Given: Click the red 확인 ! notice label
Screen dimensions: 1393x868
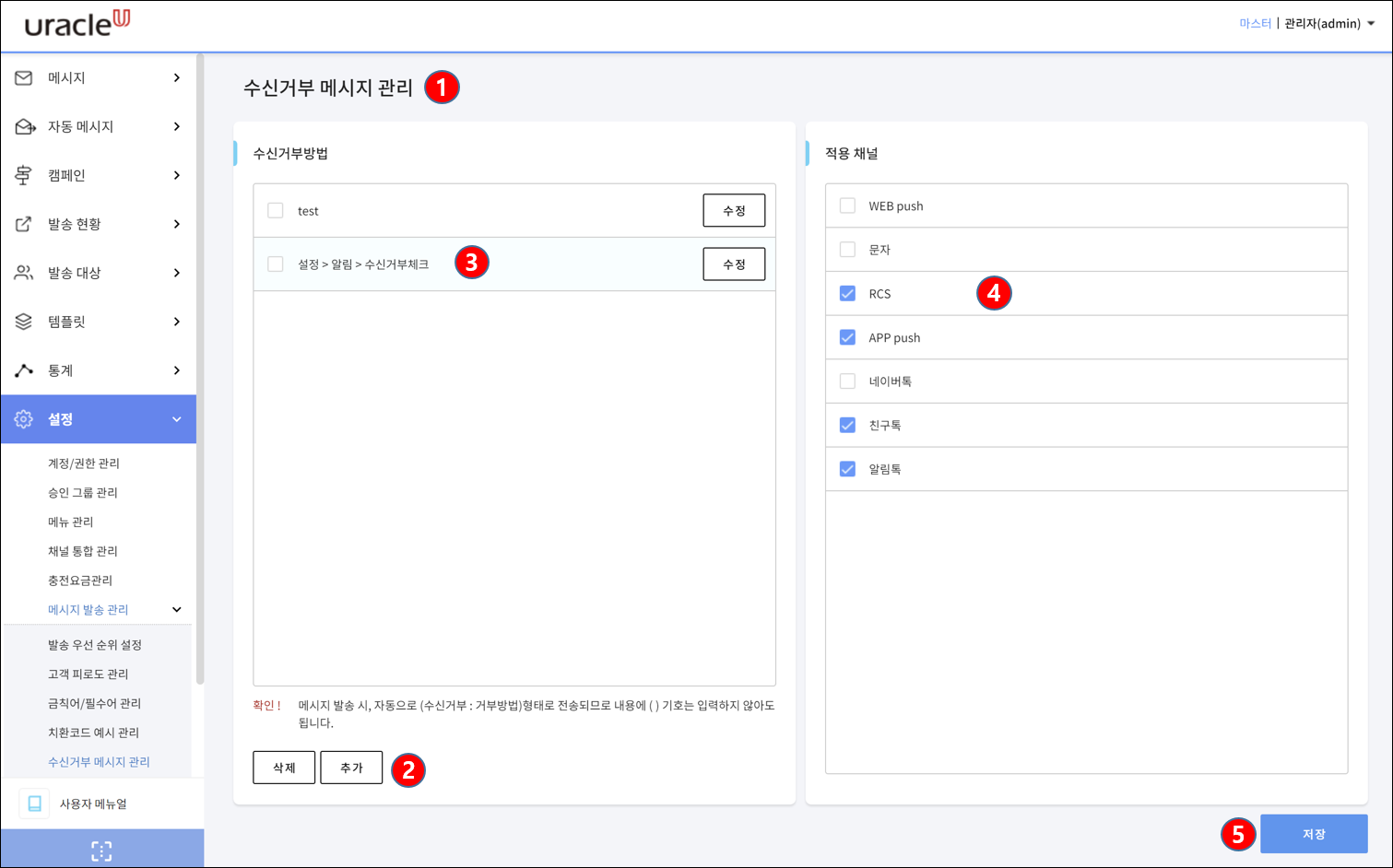Looking at the screenshot, I should (x=266, y=705).
